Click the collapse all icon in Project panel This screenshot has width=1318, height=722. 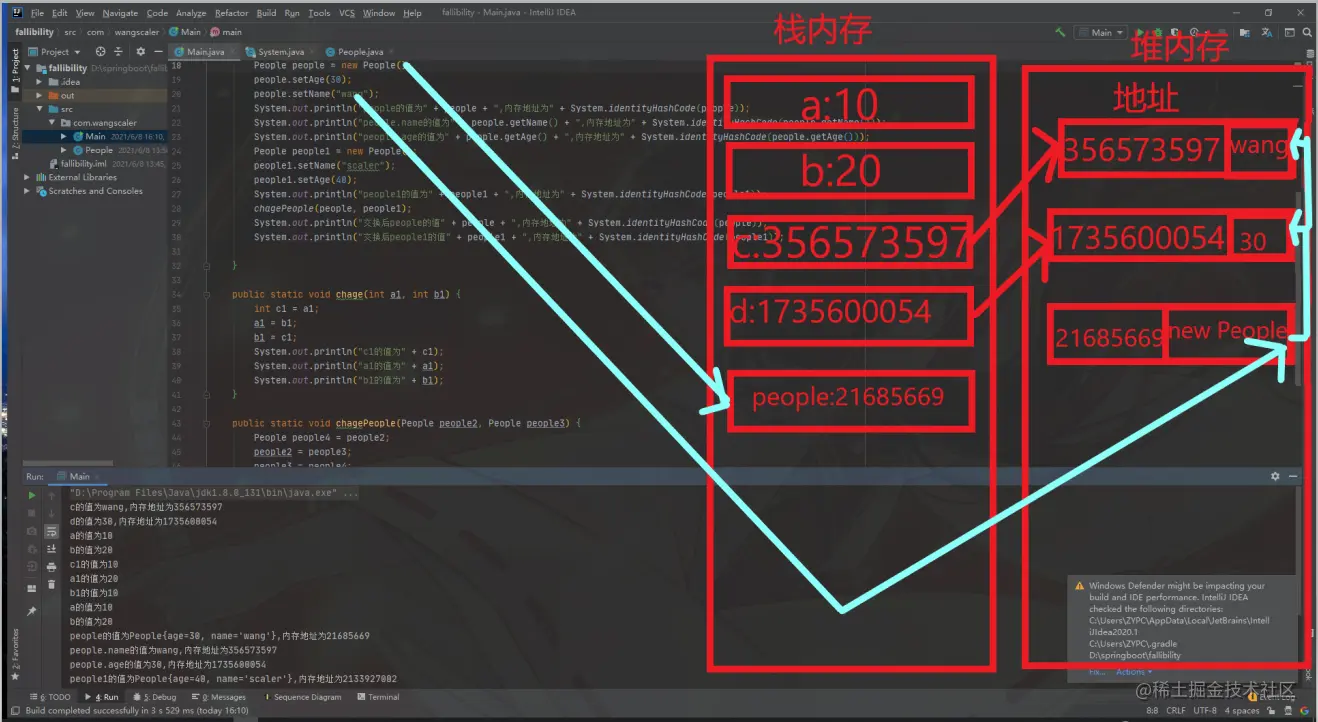coord(118,51)
